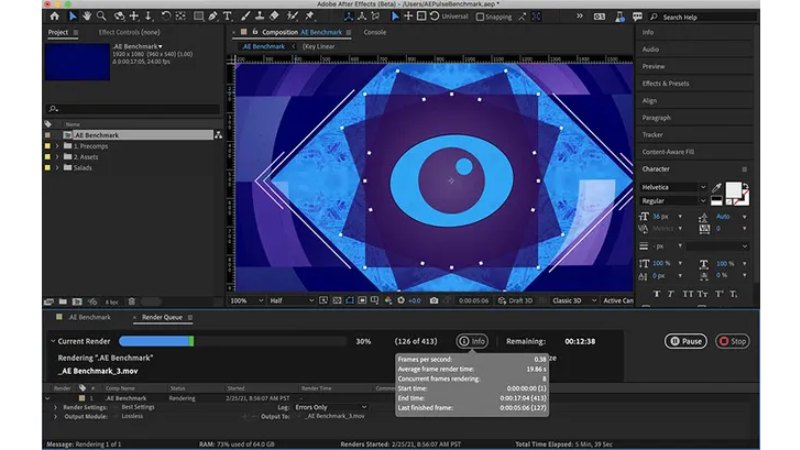Click the text fill color swatch
Image resolution: width=800 pixels, height=450 pixels.
732,189
